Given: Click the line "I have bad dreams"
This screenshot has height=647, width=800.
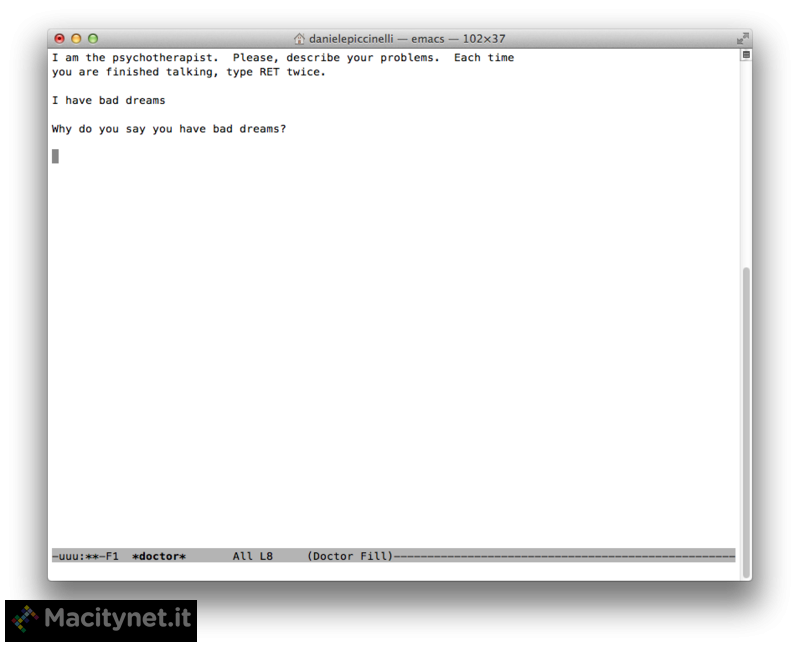Looking at the screenshot, I should point(108,101).
